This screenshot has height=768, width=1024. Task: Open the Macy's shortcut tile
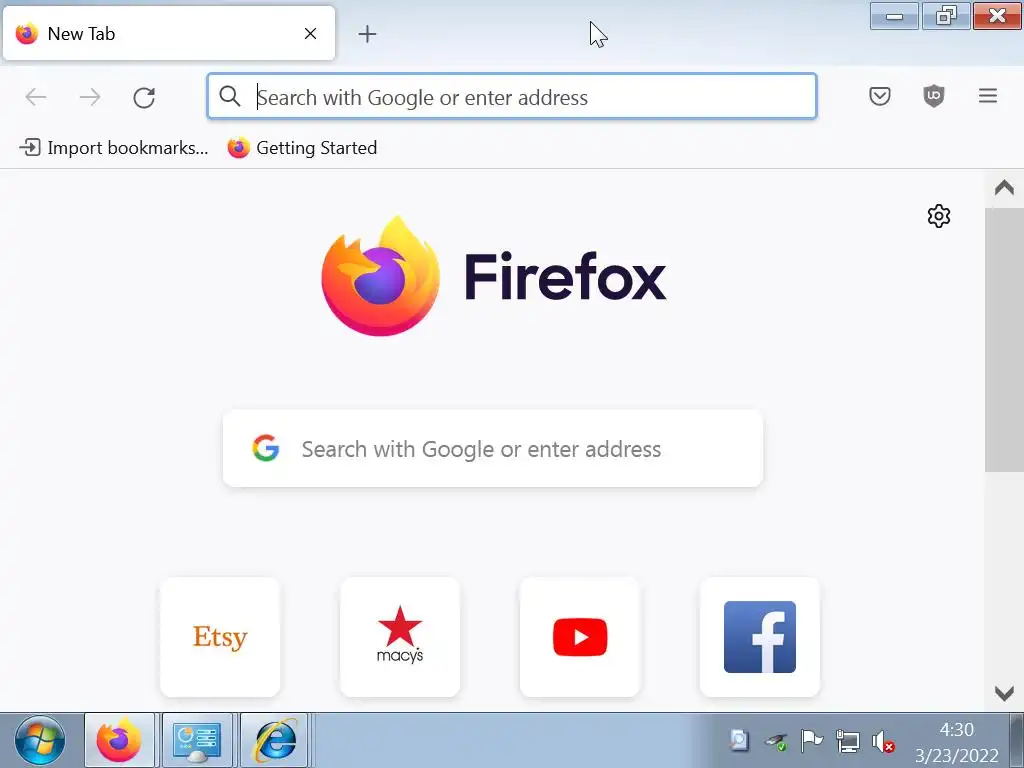[400, 637]
